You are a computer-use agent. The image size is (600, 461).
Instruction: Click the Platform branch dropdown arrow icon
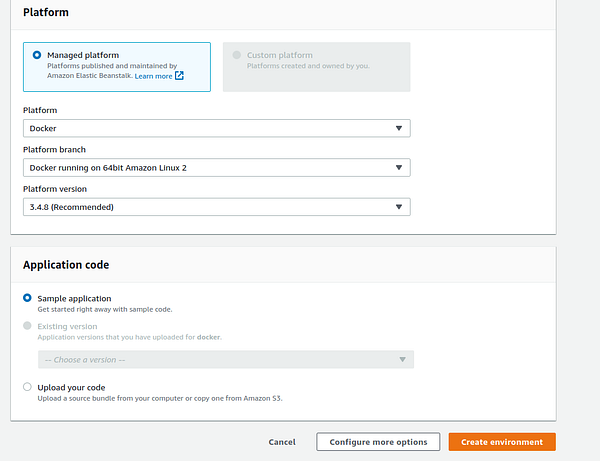[x=399, y=168]
